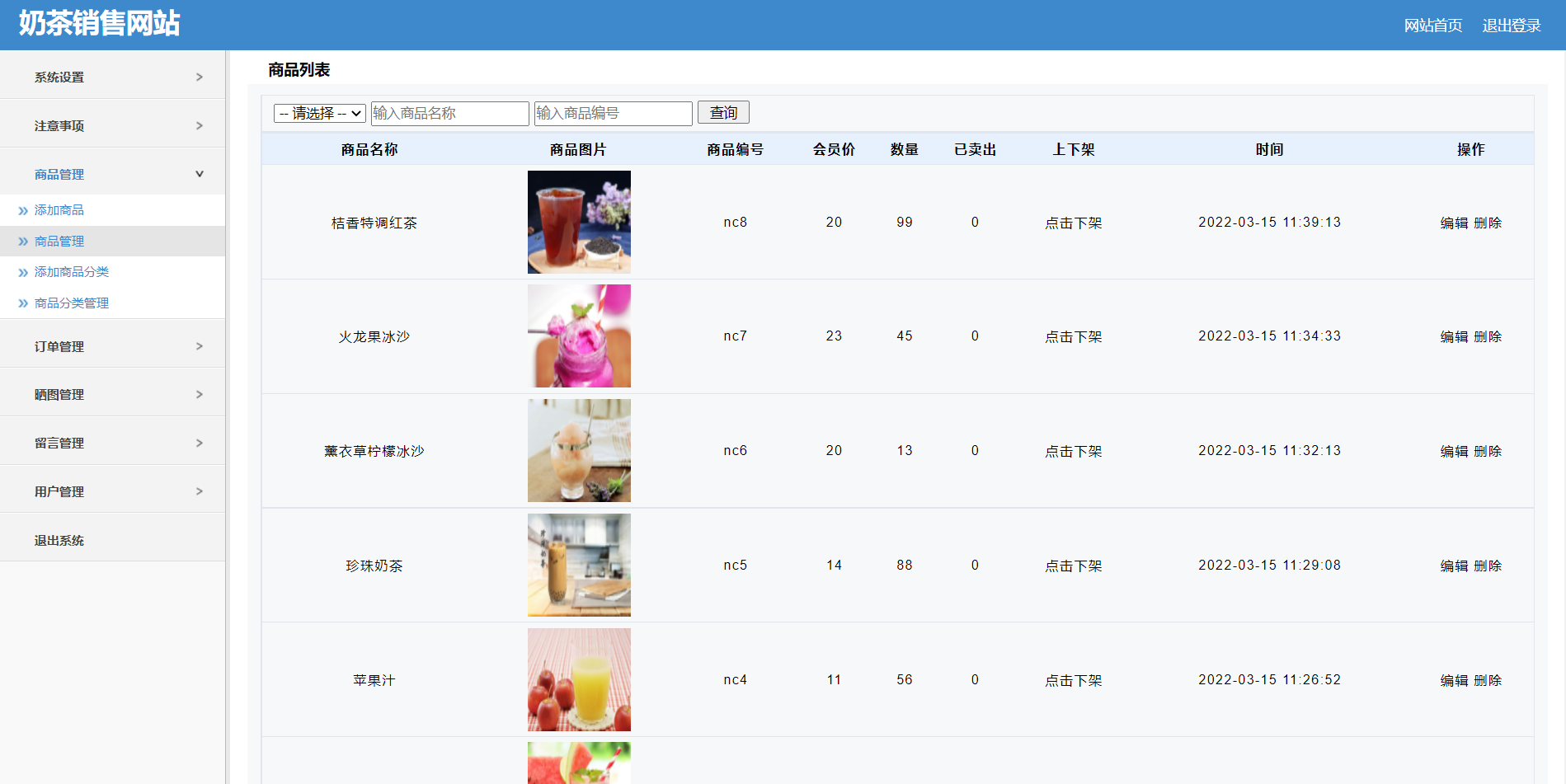Edit the 火龙果冰沙 product

1454,336
